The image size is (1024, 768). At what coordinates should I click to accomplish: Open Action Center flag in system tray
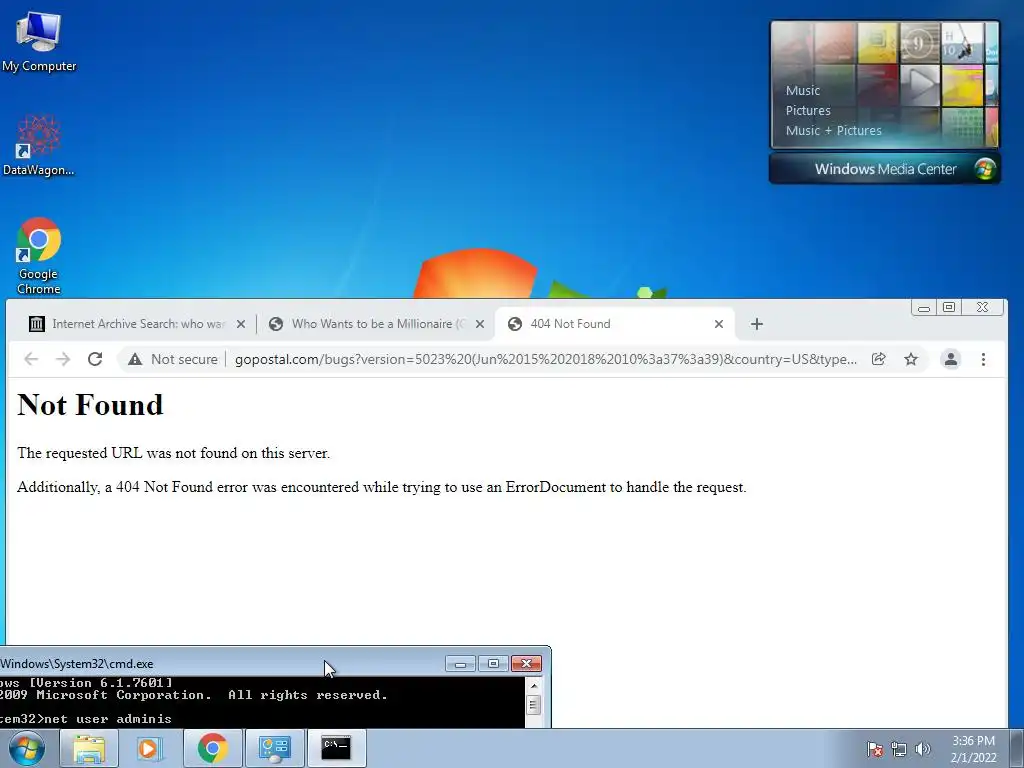click(x=874, y=749)
